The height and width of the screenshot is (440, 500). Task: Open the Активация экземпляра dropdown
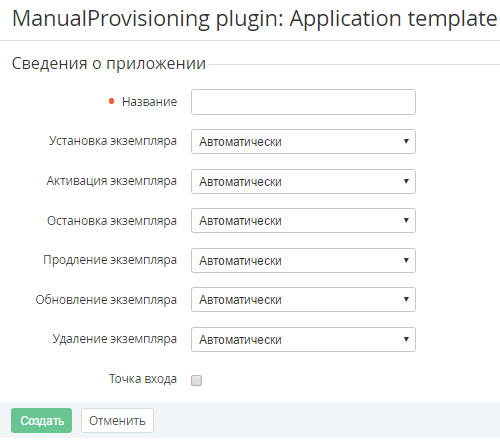tap(303, 182)
